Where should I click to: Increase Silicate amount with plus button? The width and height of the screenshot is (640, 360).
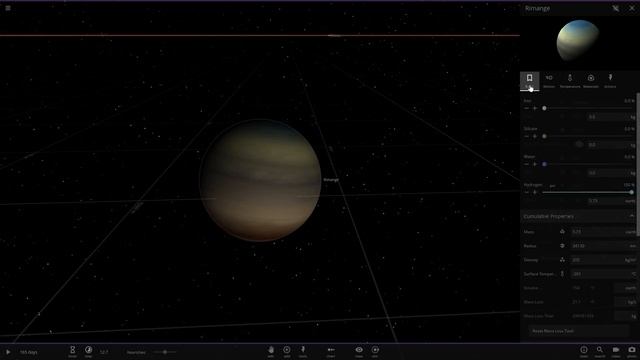point(535,136)
